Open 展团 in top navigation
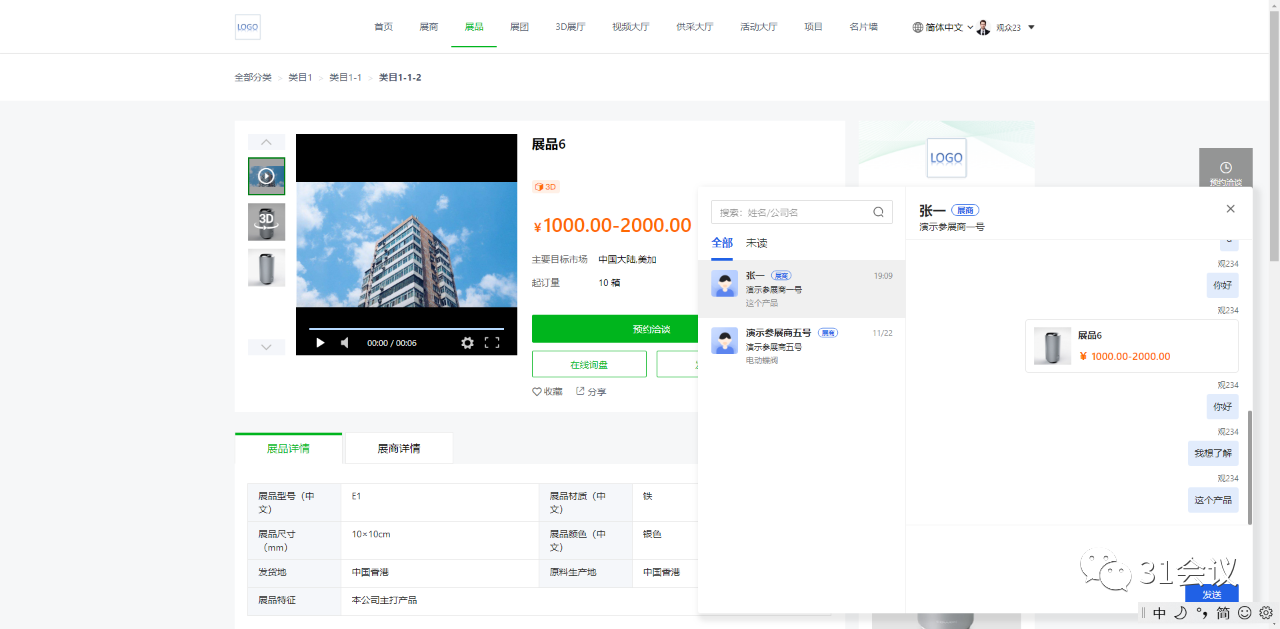The height and width of the screenshot is (629, 1280). click(x=519, y=27)
